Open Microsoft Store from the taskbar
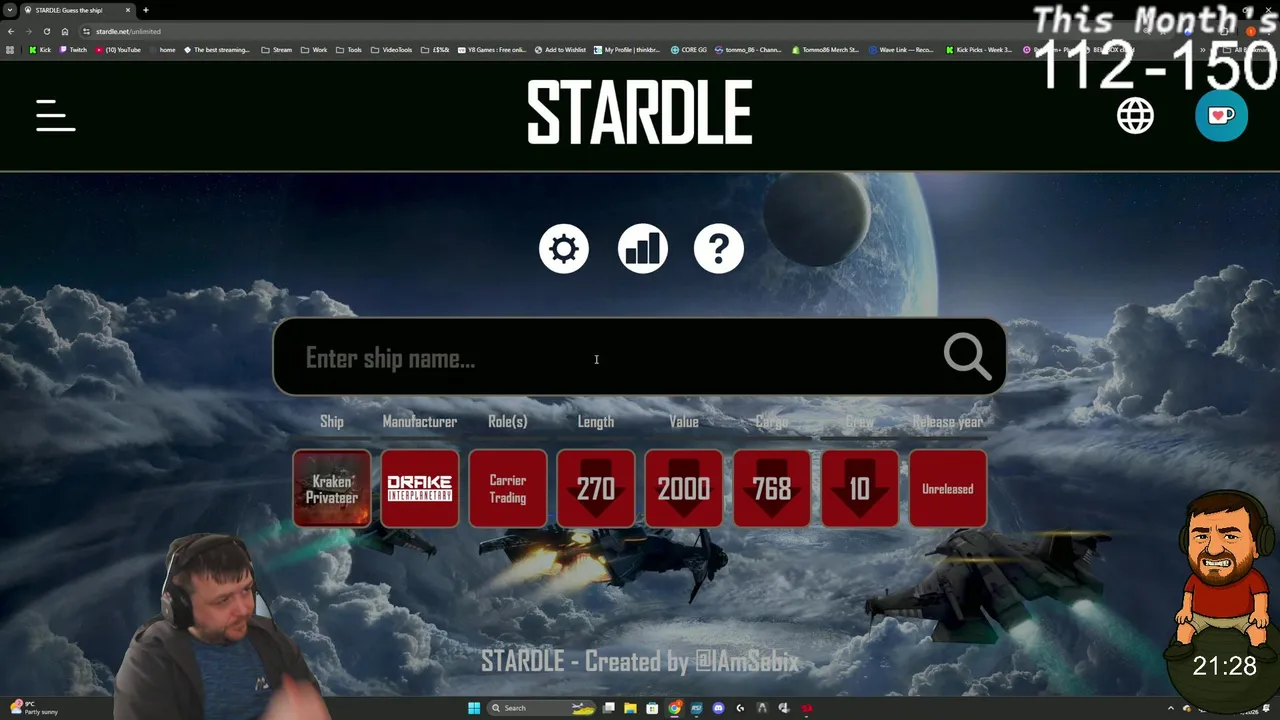Image resolution: width=1280 pixels, height=720 pixels. click(652, 708)
